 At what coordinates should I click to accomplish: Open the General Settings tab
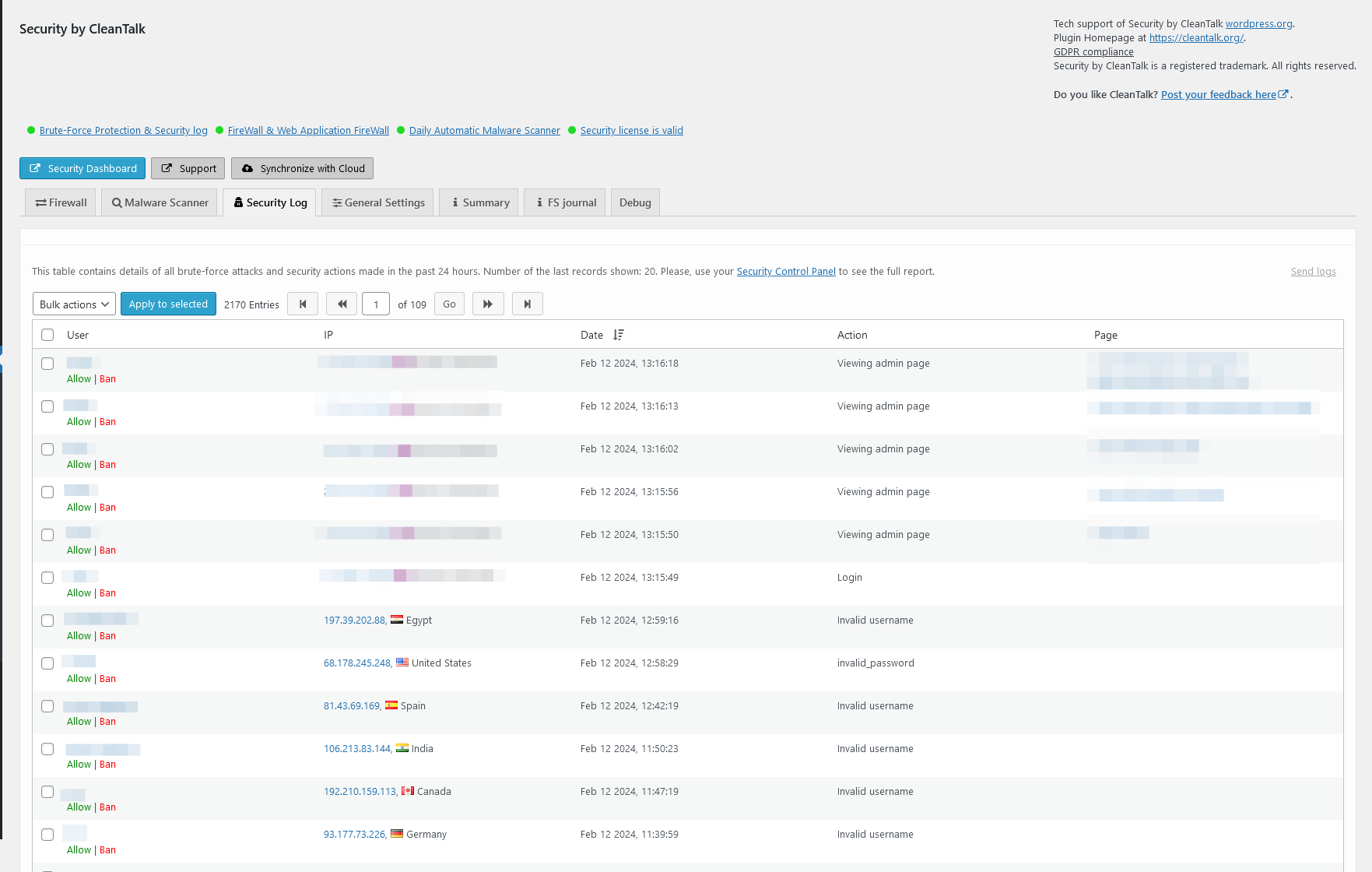click(377, 202)
